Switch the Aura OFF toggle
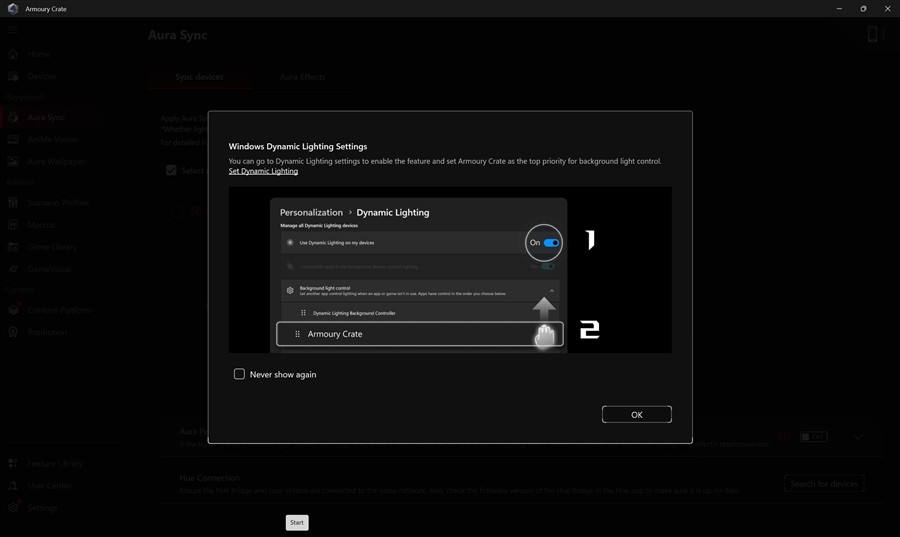The height and width of the screenshot is (537, 900). [x=813, y=437]
